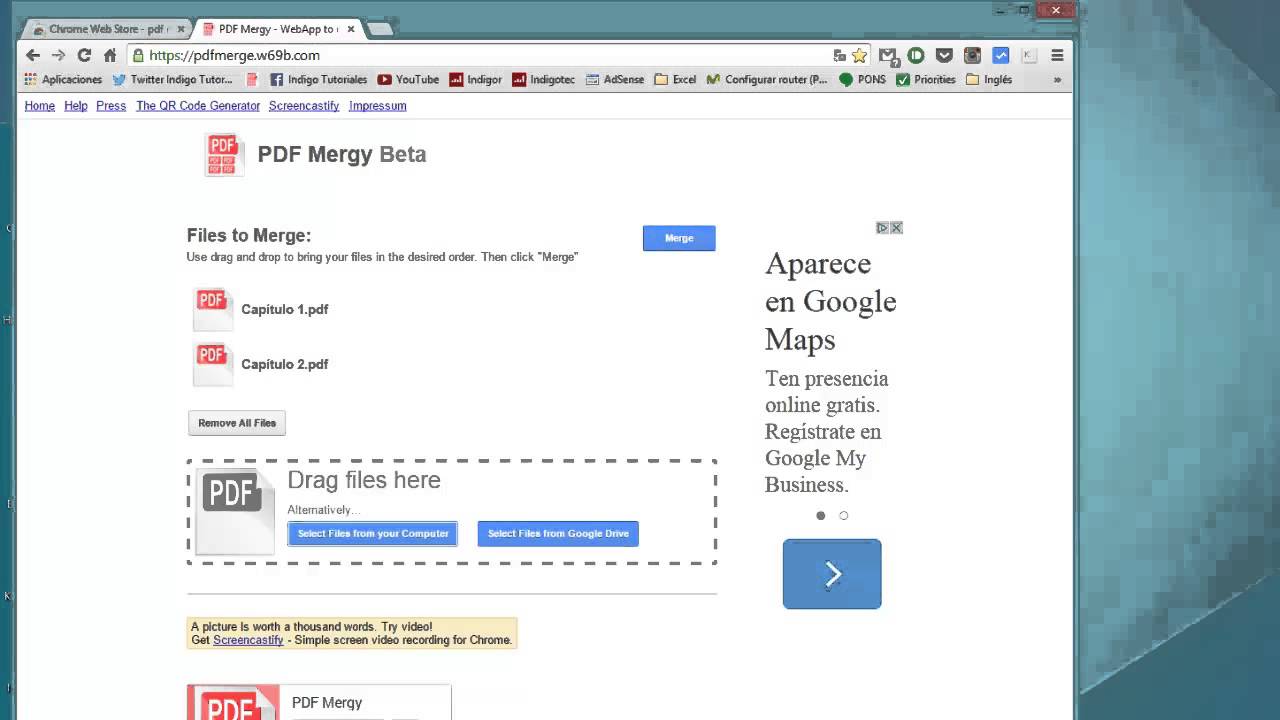
Task: Expand the Excel bookmarks folder
Action: point(675,80)
